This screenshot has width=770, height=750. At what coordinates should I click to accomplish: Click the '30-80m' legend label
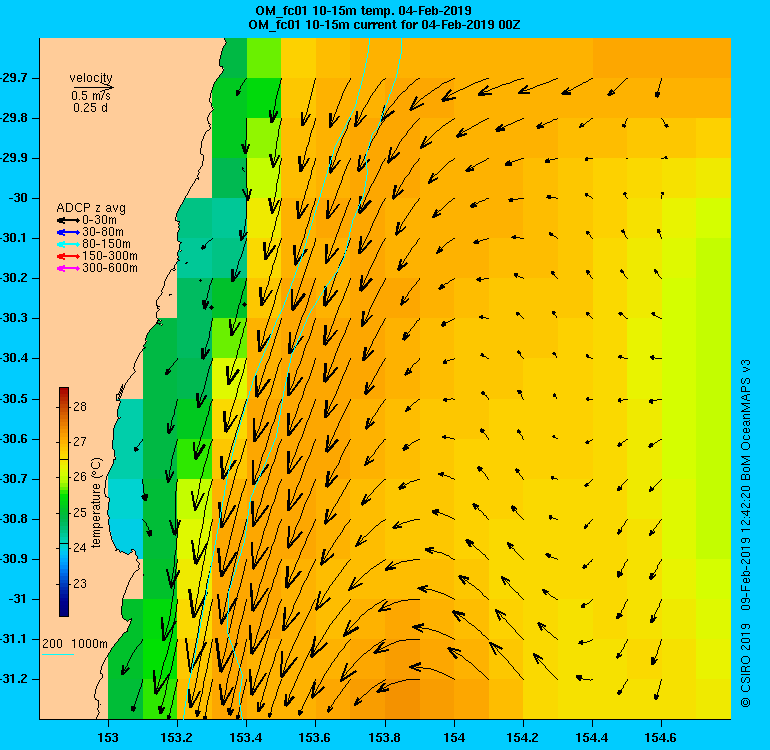(x=103, y=232)
